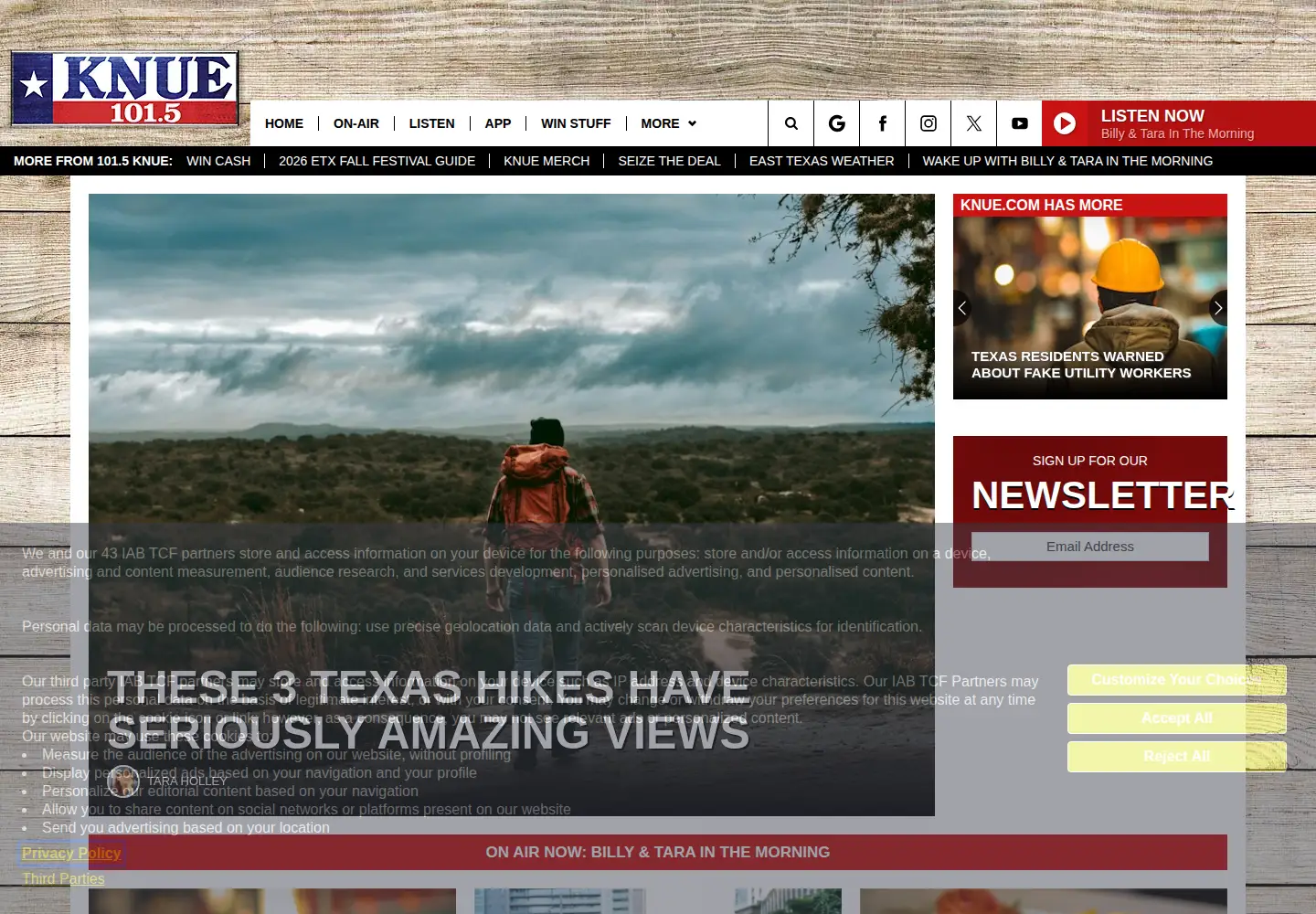Open 2026 ETX Fall Festival Guide link
Image resolution: width=1316 pixels, height=914 pixels.
tap(377, 161)
